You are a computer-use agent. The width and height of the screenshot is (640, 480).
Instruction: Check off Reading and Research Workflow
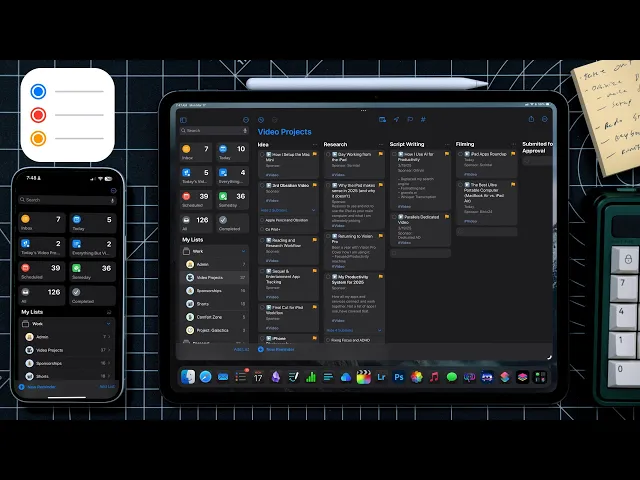pos(262,240)
